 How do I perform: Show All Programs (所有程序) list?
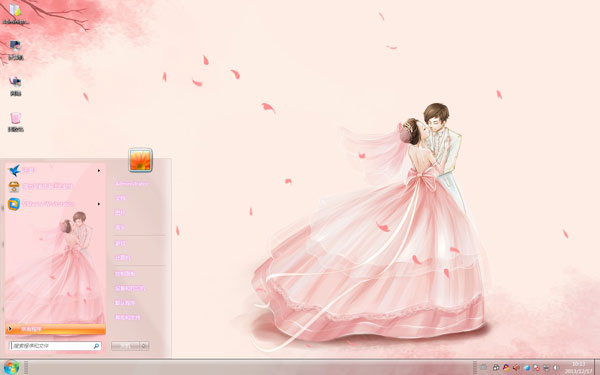[55, 329]
